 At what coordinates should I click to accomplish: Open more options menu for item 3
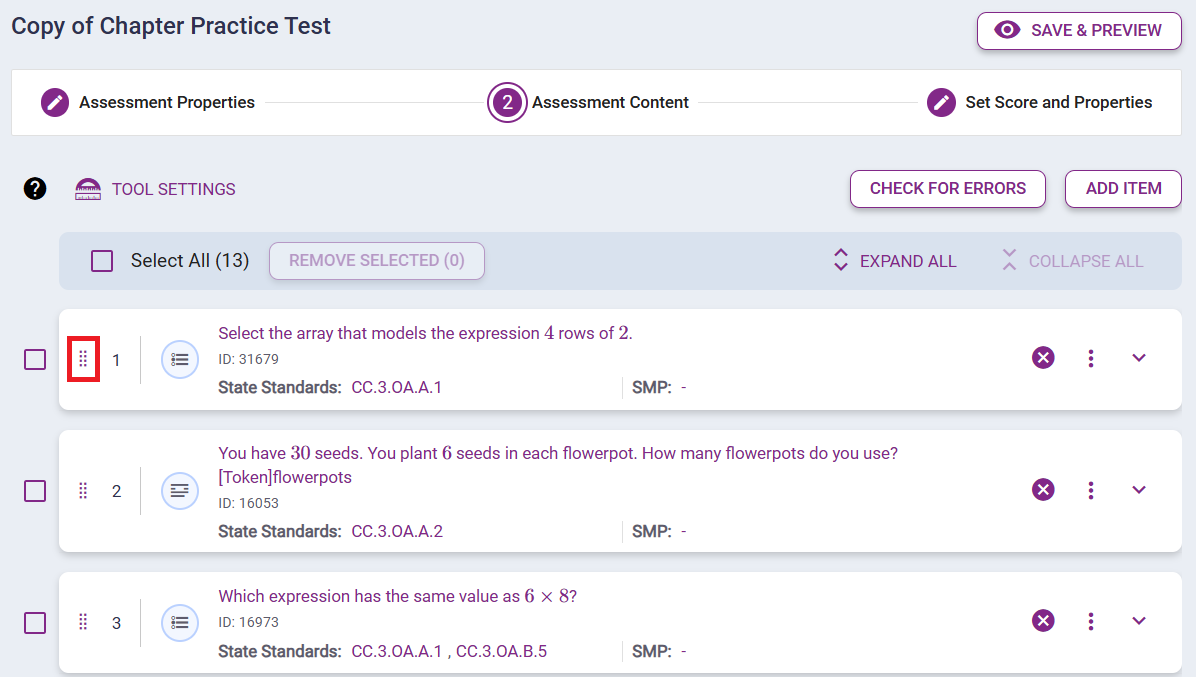point(1091,621)
